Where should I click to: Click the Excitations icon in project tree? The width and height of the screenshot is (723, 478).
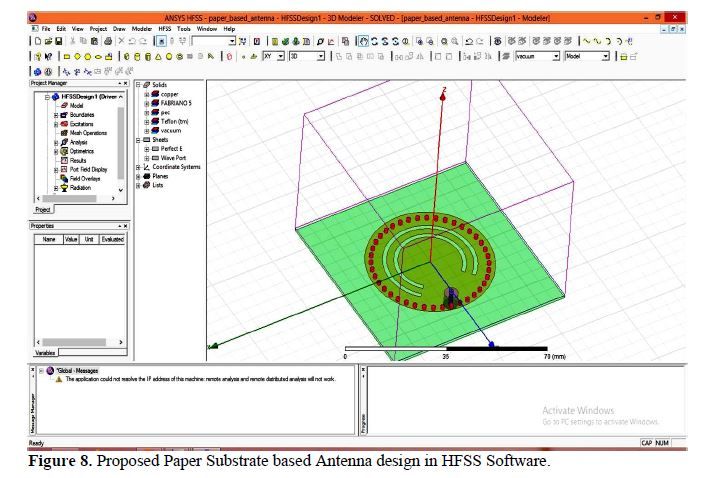click(65, 124)
